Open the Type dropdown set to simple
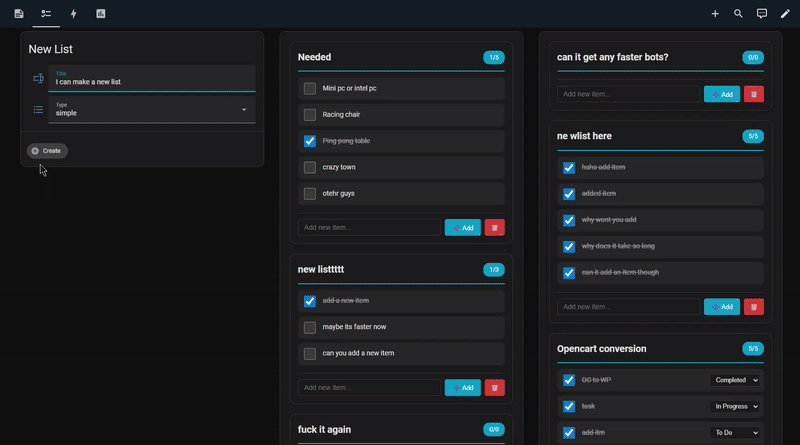The width and height of the screenshot is (800, 445). pyautogui.click(x=152, y=109)
